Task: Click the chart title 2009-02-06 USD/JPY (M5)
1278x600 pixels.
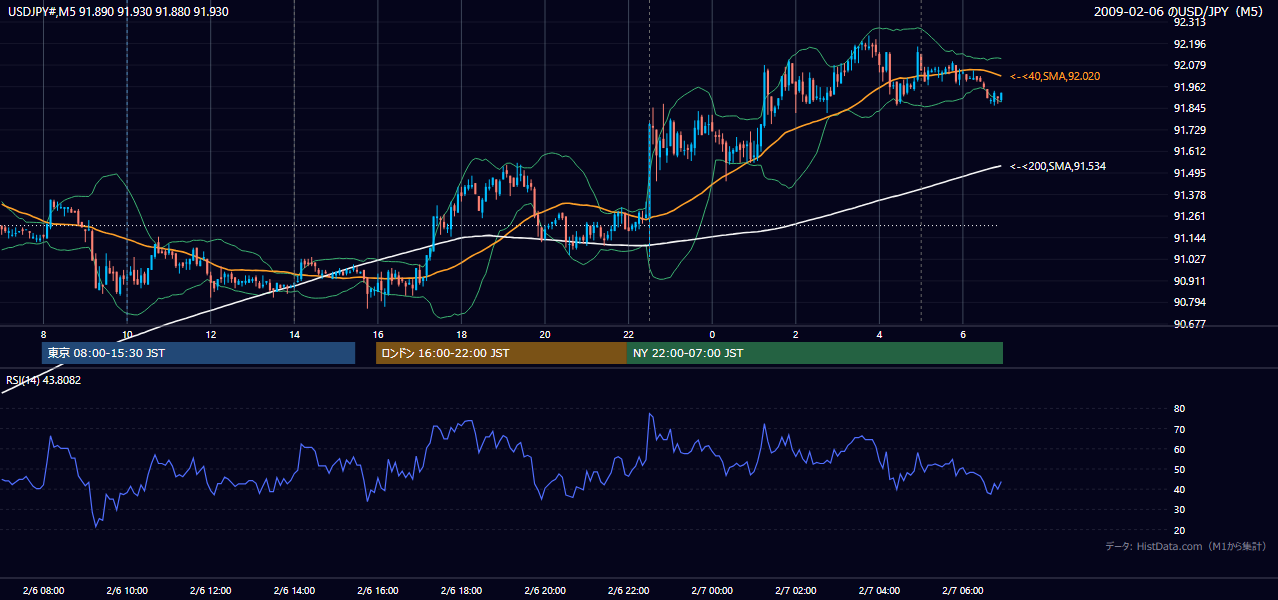Action: [x=1180, y=12]
